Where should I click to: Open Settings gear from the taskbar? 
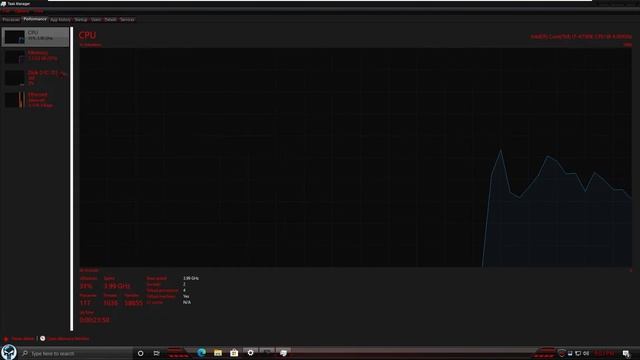coord(250,353)
